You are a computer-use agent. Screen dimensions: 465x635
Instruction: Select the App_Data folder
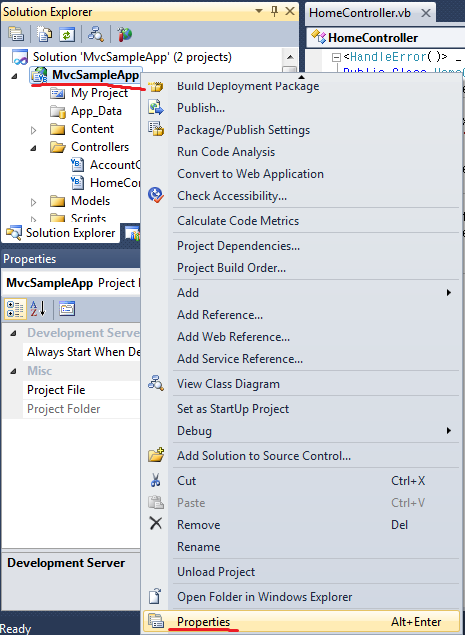[96, 111]
